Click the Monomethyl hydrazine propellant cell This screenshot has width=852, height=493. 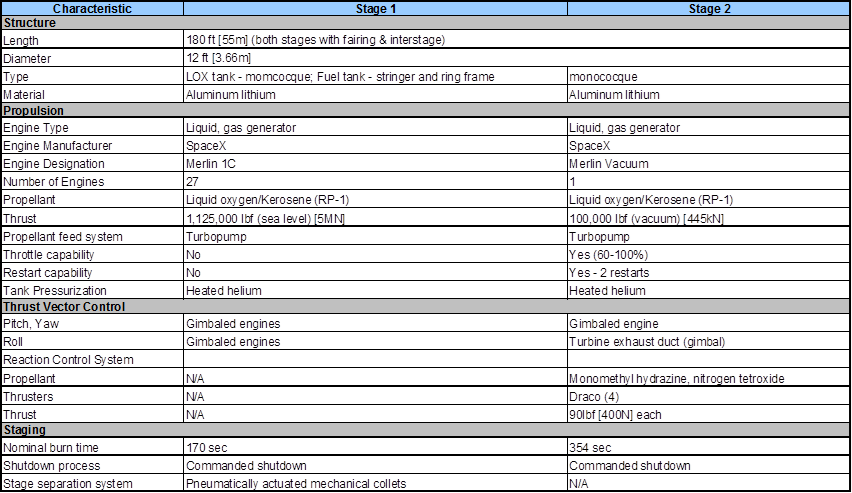coord(709,378)
